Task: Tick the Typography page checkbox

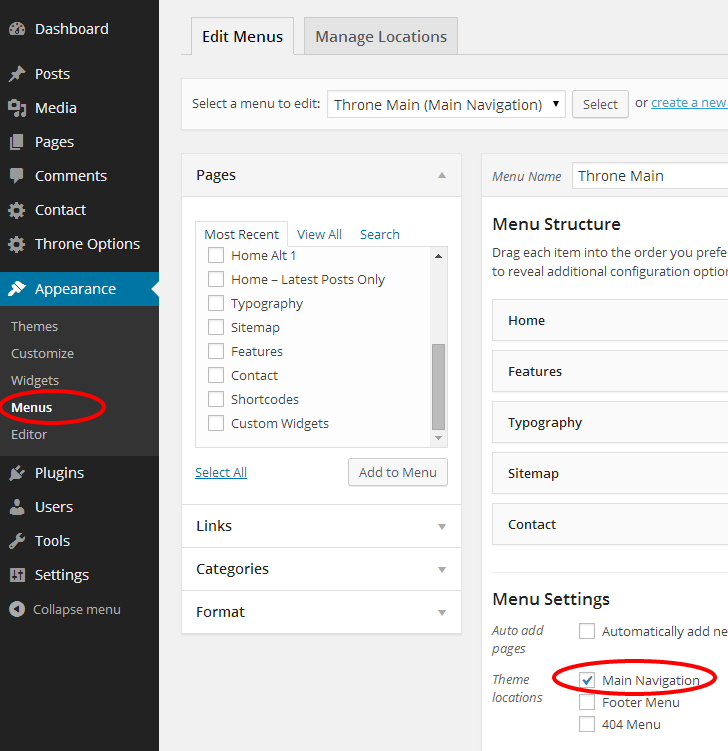Action: tap(216, 303)
